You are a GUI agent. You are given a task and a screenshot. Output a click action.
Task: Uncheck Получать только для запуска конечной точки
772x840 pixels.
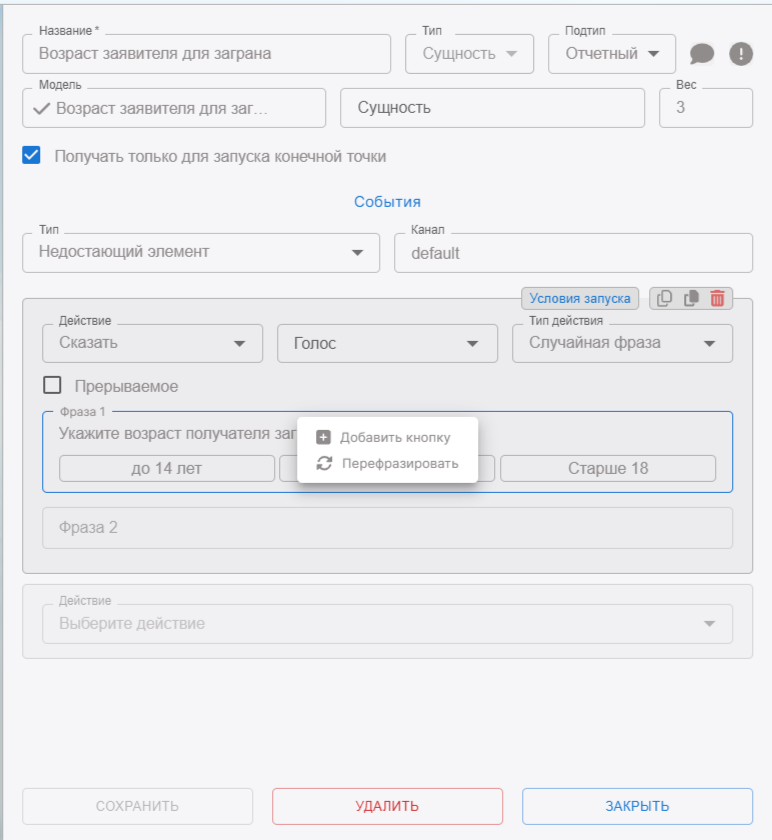(x=32, y=156)
